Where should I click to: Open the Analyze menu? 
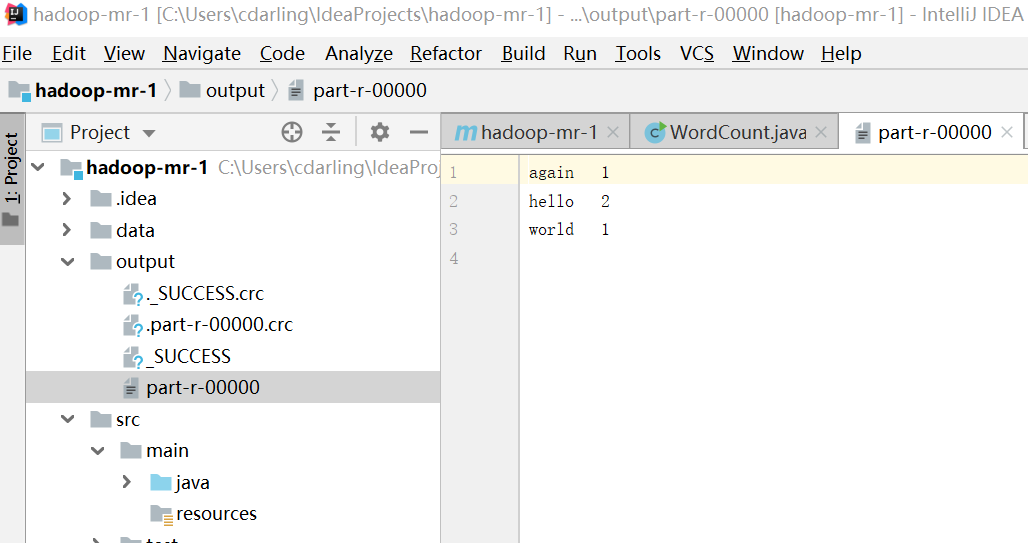coord(359,53)
